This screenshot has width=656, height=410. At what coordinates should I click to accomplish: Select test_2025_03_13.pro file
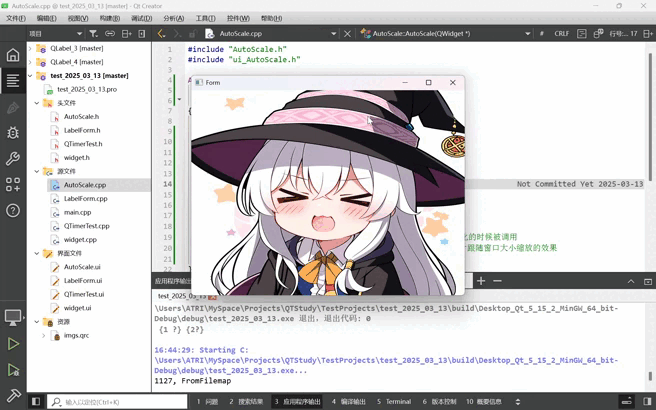tap(87, 90)
